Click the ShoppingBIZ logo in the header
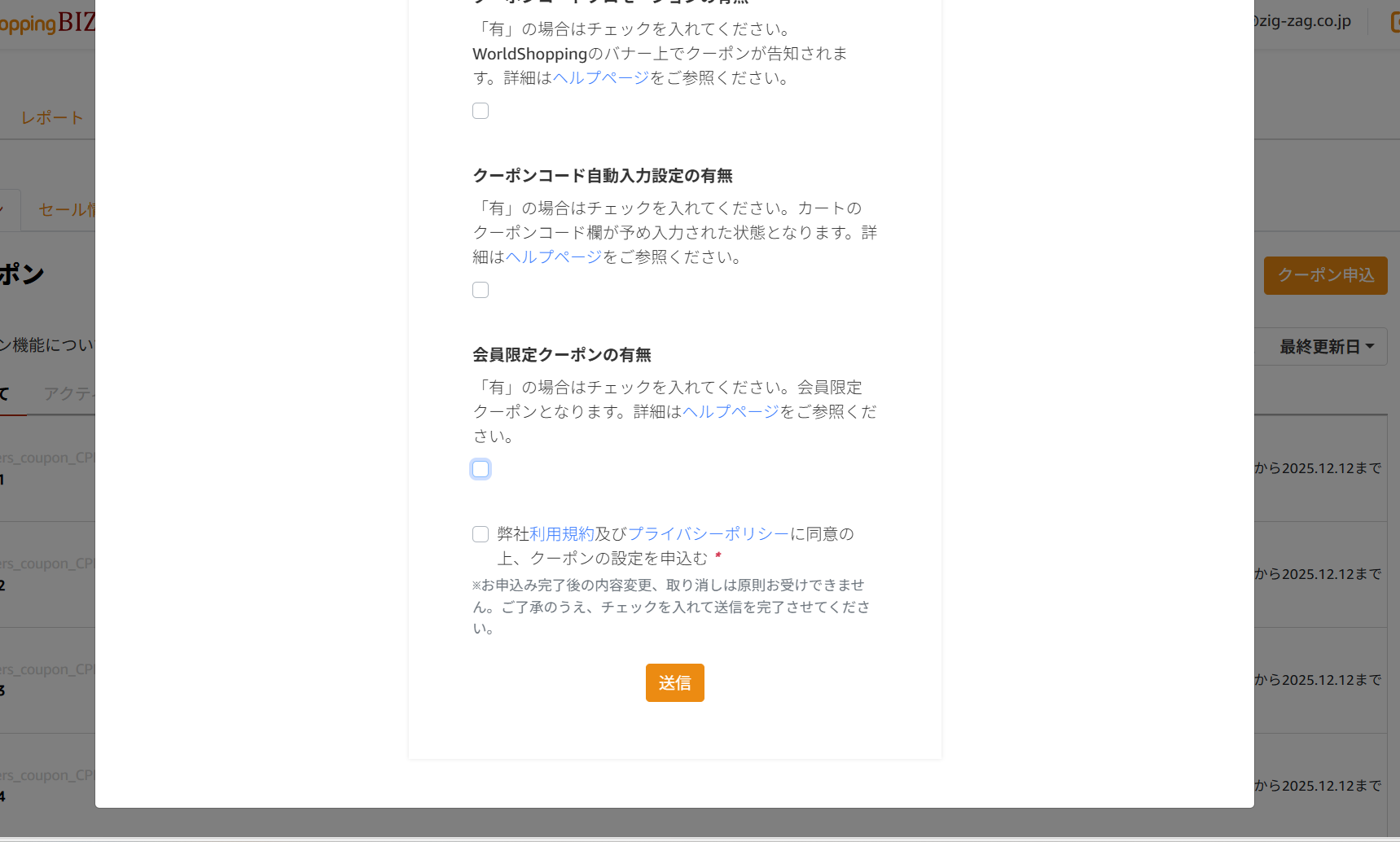 click(47, 23)
